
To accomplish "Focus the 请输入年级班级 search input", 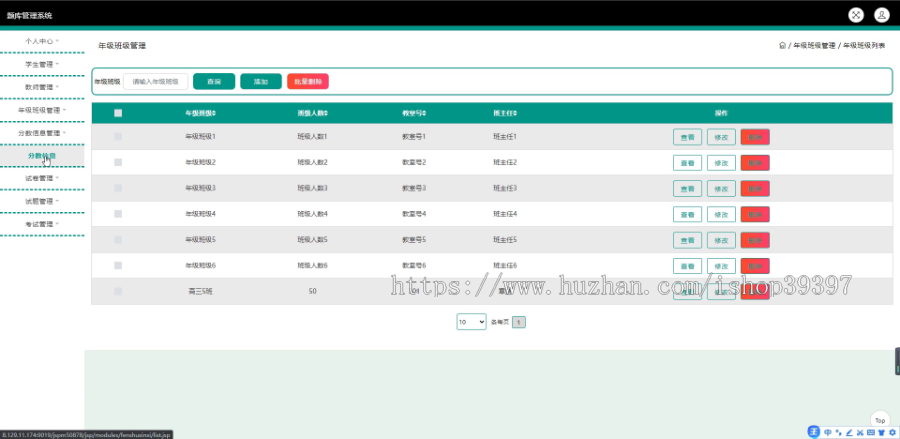I will [x=156, y=81].
